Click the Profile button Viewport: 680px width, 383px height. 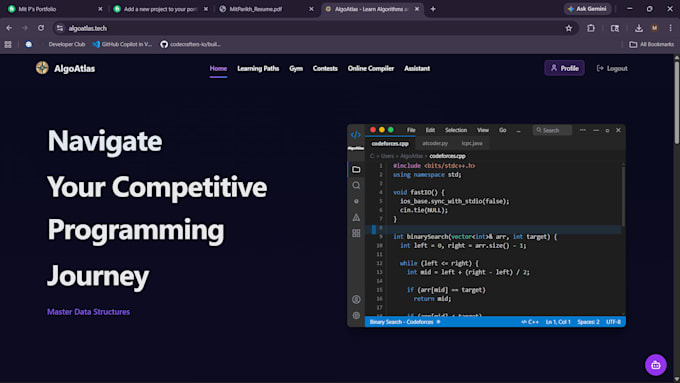pos(564,68)
